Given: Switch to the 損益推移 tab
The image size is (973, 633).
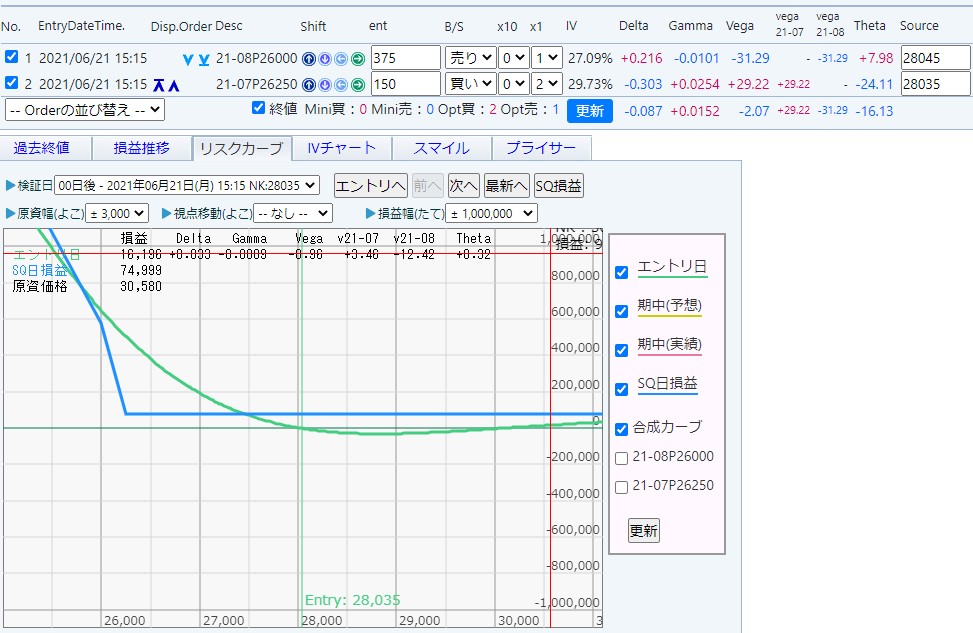Looking at the screenshot, I should pyautogui.click(x=141, y=148).
